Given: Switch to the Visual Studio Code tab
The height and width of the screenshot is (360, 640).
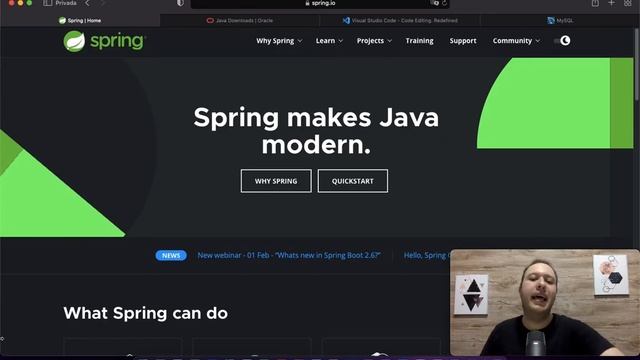Looking at the screenshot, I should tap(400, 20).
